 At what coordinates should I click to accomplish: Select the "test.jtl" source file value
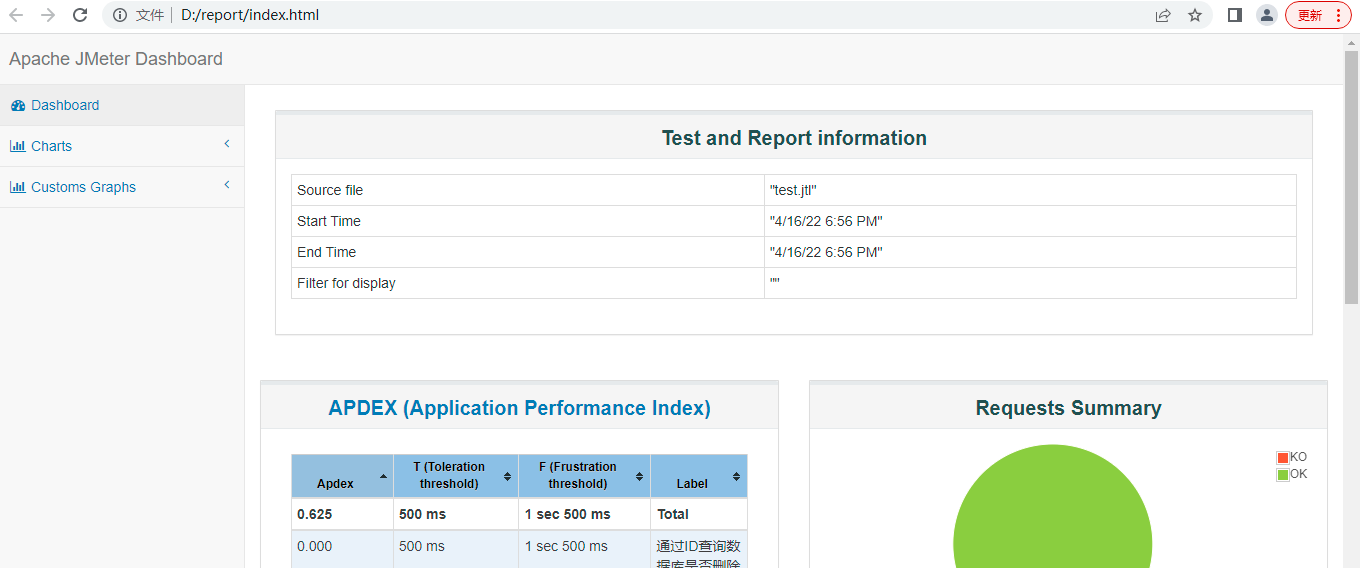(x=793, y=190)
